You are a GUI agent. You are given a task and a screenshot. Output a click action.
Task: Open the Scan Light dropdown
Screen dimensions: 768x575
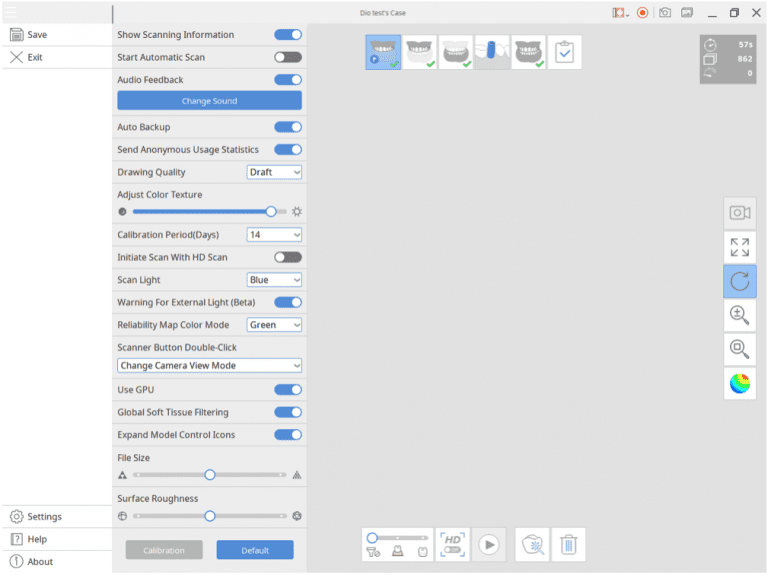[274, 280]
